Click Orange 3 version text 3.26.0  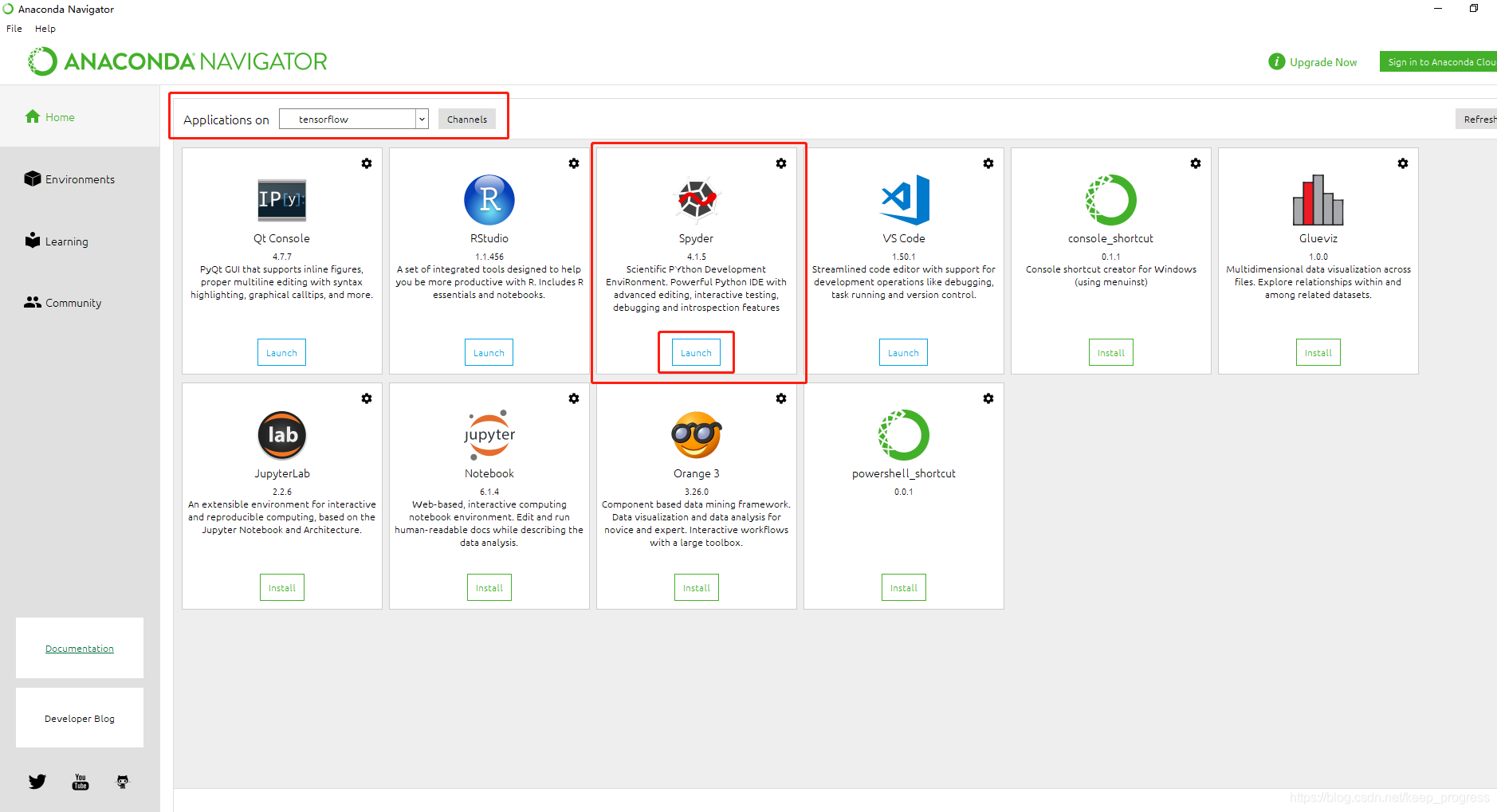point(697,492)
